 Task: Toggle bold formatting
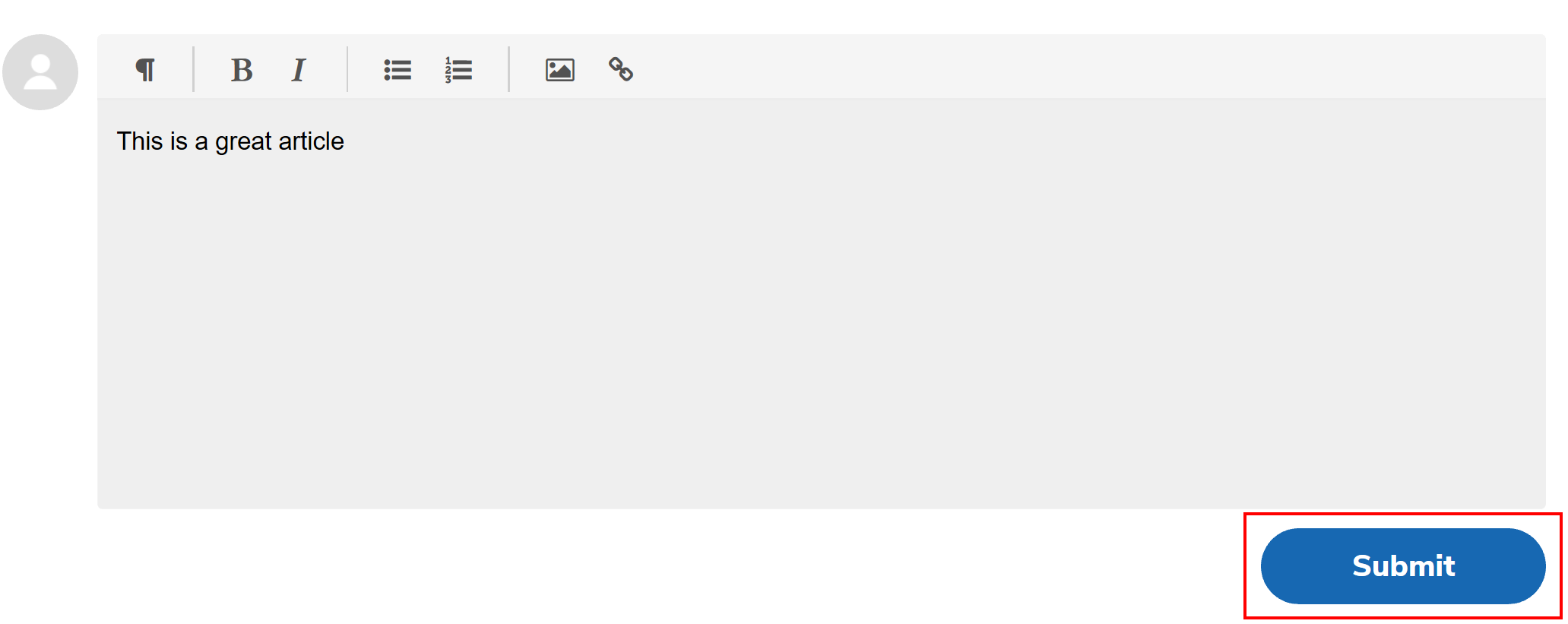pos(242,70)
